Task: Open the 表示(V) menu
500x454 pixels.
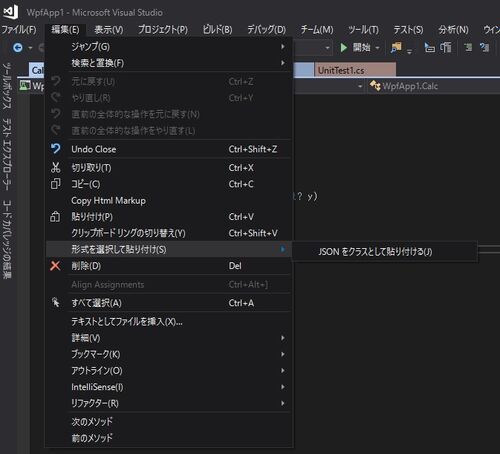Action: click(x=109, y=30)
